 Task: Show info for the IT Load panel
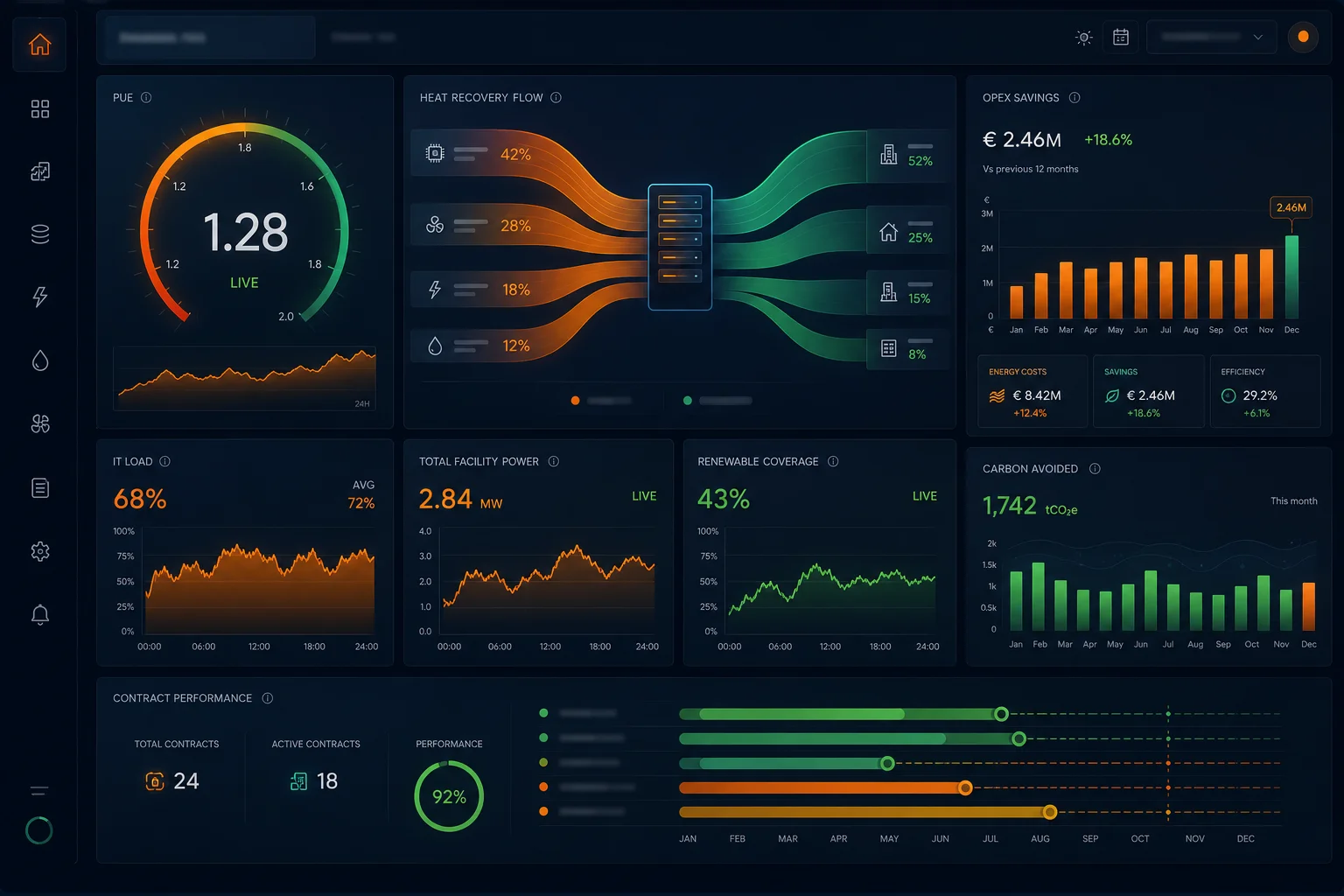tap(164, 462)
